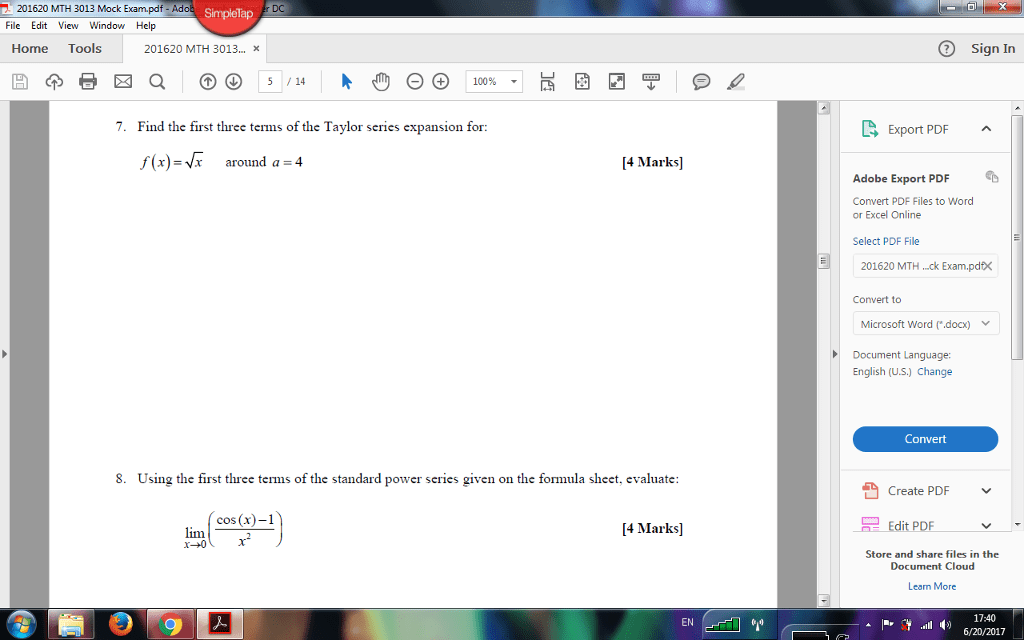Activate the Selection arrow tool

pos(347,82)
